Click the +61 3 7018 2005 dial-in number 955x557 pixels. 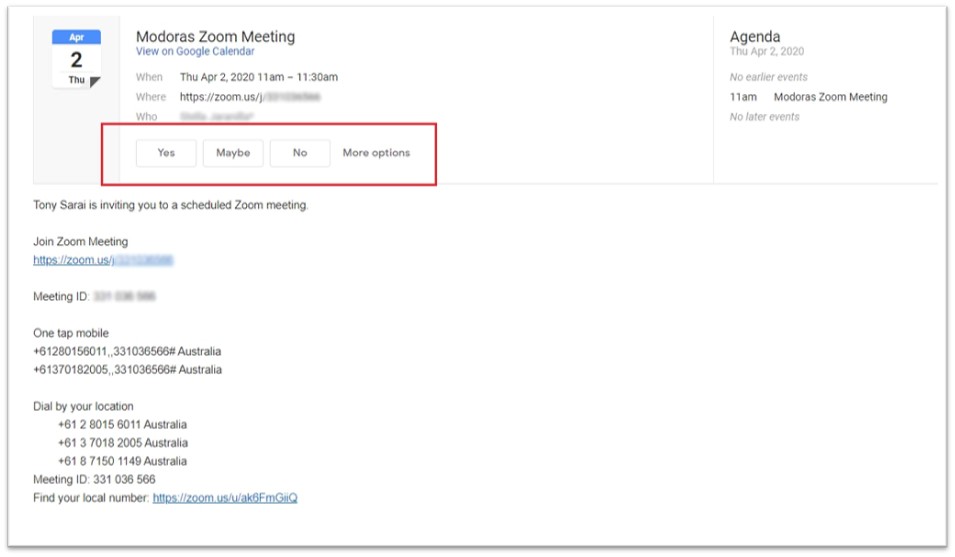point(122,443)
